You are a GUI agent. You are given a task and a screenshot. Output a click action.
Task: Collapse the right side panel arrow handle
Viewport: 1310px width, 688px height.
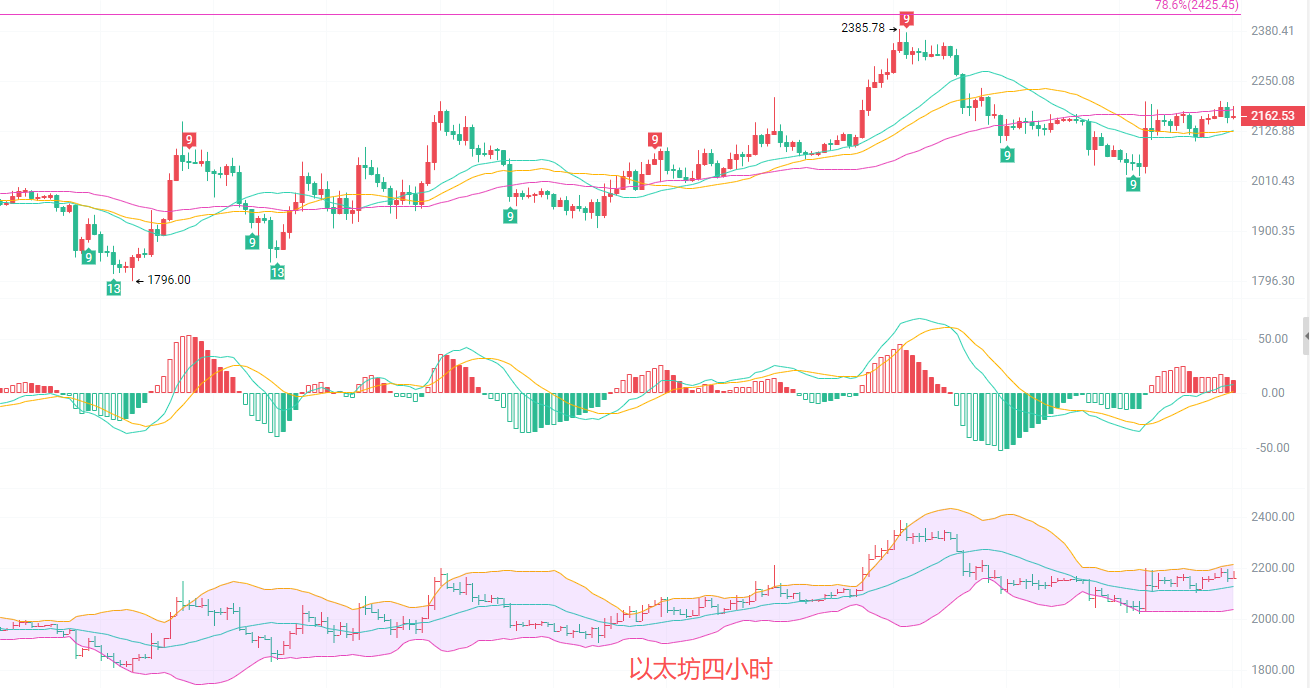[1305, 336]
